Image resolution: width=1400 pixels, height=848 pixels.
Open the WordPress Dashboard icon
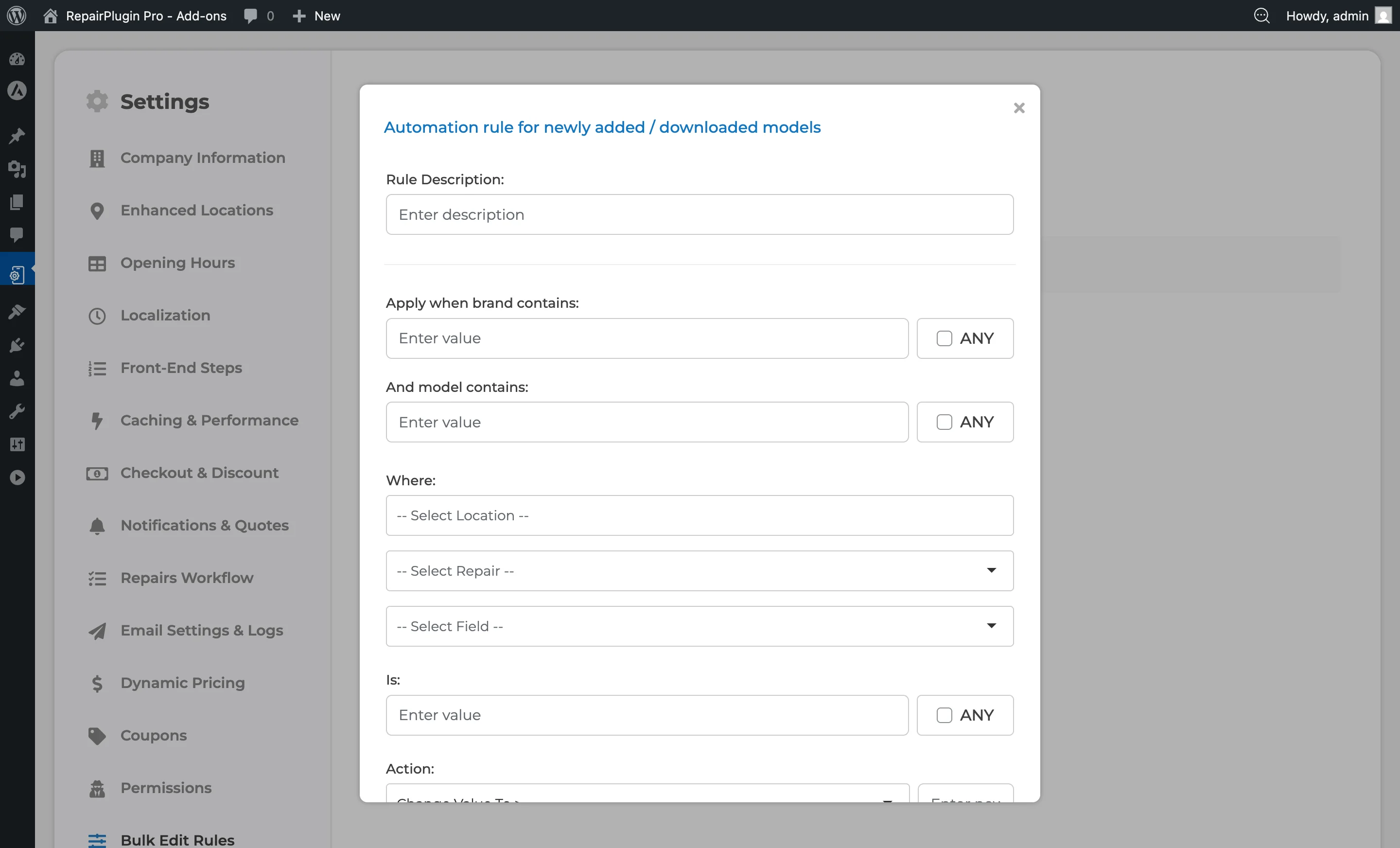click(x=17, y=59)
